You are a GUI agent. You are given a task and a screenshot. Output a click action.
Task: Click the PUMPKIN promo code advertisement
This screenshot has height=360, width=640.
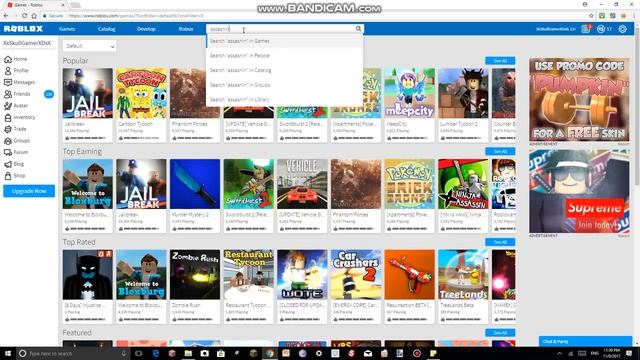tap(579, 100)
